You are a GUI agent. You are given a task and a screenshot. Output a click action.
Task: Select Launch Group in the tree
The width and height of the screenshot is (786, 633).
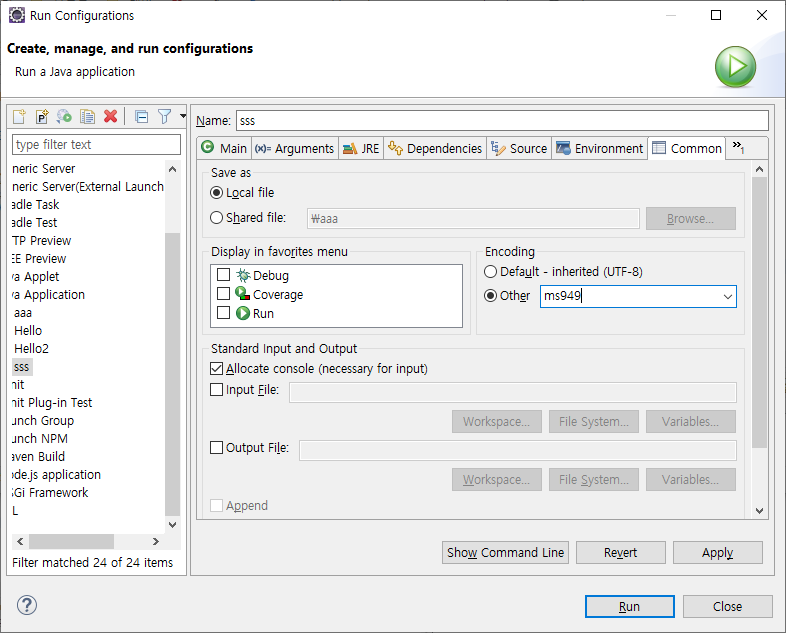point(43,420)
